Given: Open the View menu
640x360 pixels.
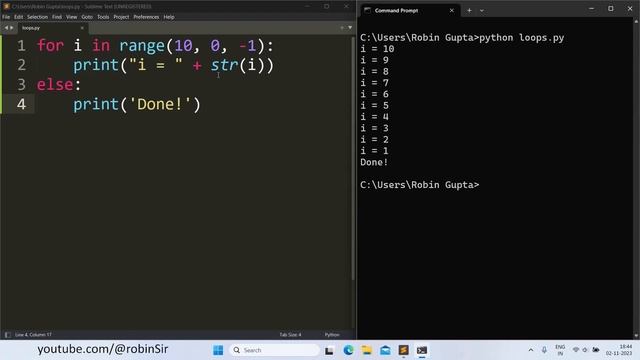Looking at the screenshot, I should (x=71, y=17).
